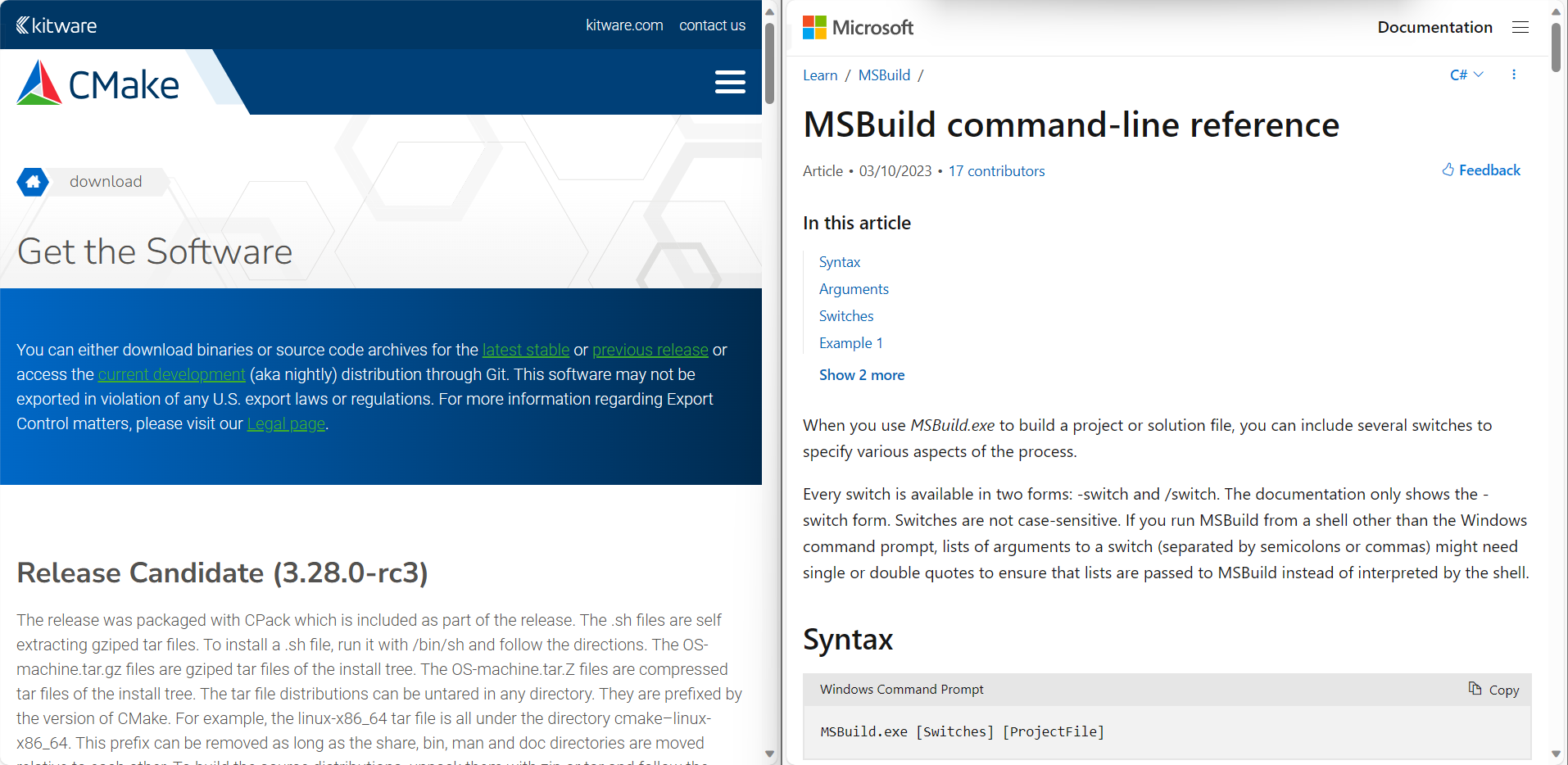Open the CMake hamburger menu
Image resolution: width=1568 pixels, height=765 pixels.
point(730,82)
